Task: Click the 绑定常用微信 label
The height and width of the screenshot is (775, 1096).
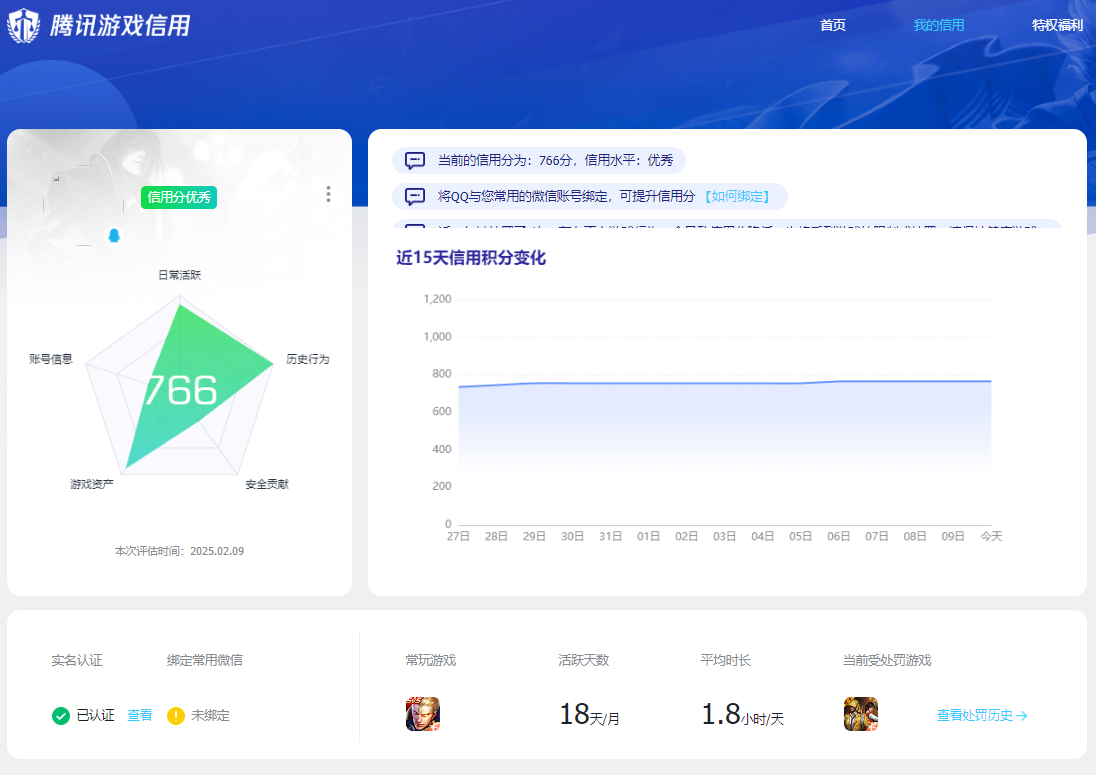Action: [205, 660]
